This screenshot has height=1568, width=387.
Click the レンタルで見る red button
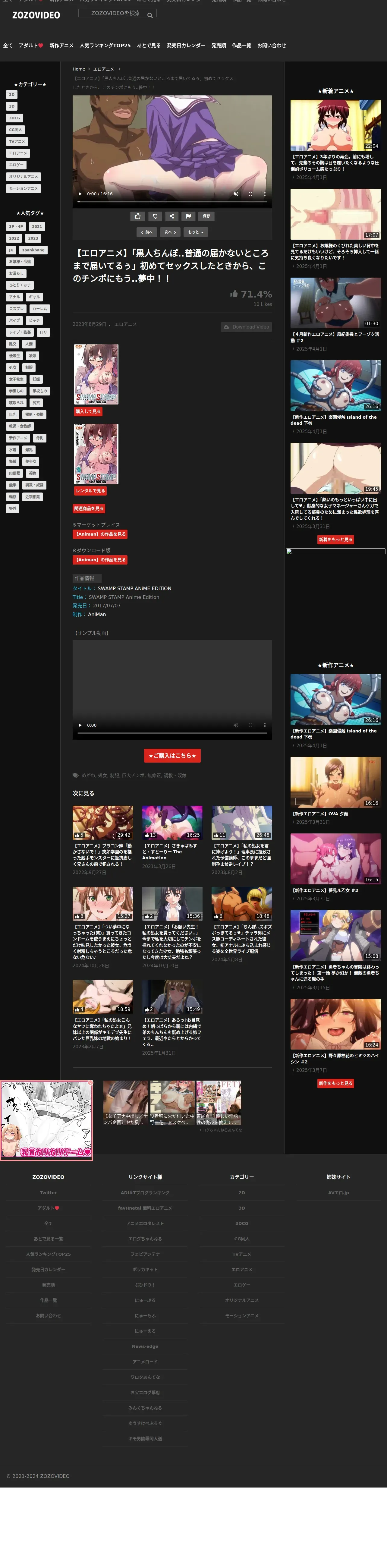click(90, 491)
